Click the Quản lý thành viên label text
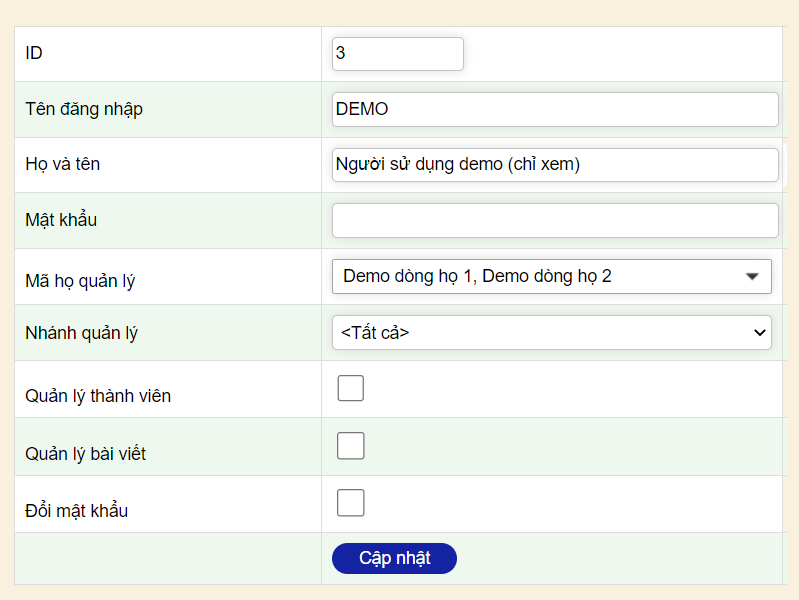Image resolution: width=799 pixels, height=600 pixels. point(98,396)
